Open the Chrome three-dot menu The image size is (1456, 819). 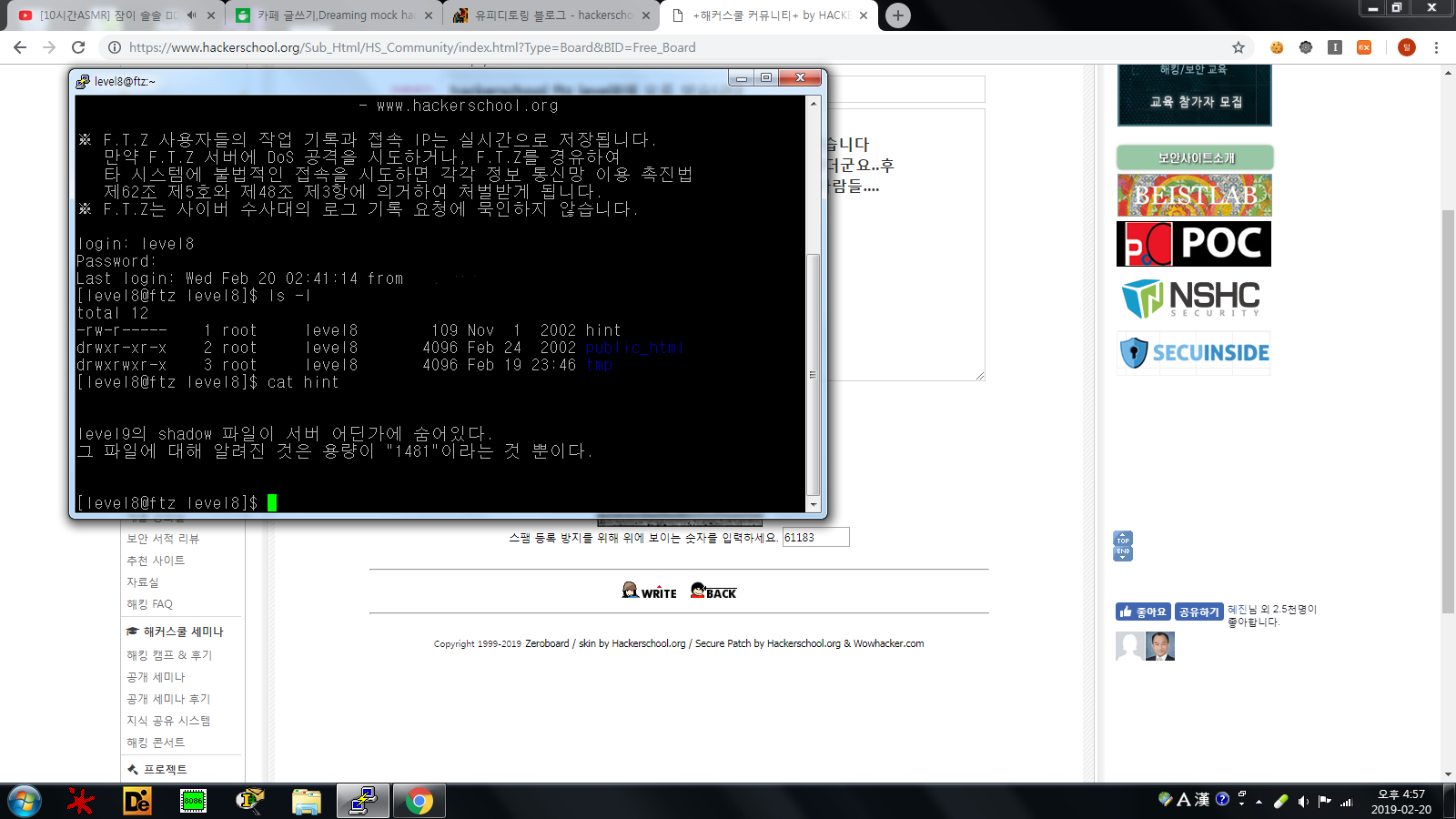coord(1436,47)
